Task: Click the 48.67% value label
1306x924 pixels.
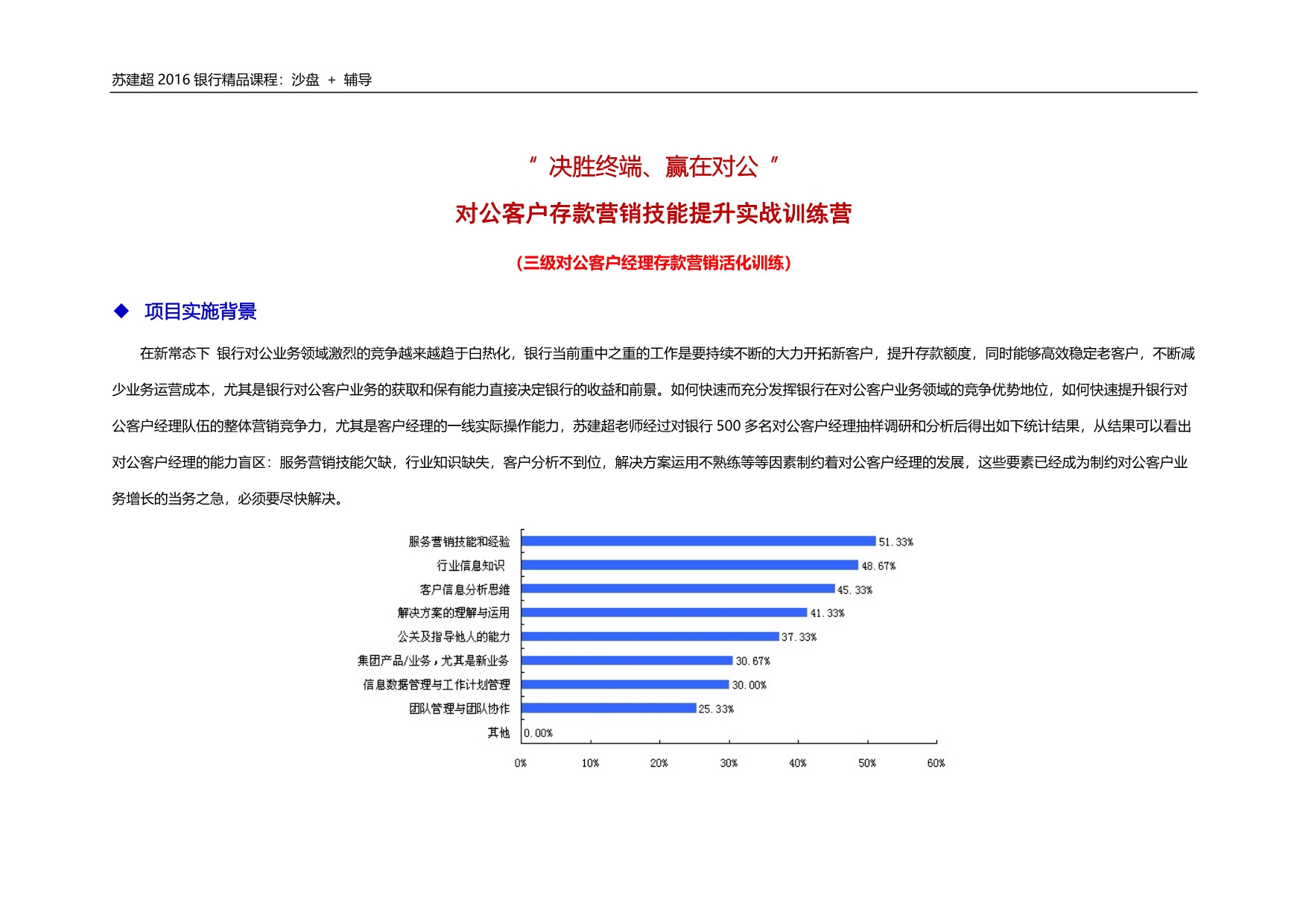Action: tap(878, 566)
